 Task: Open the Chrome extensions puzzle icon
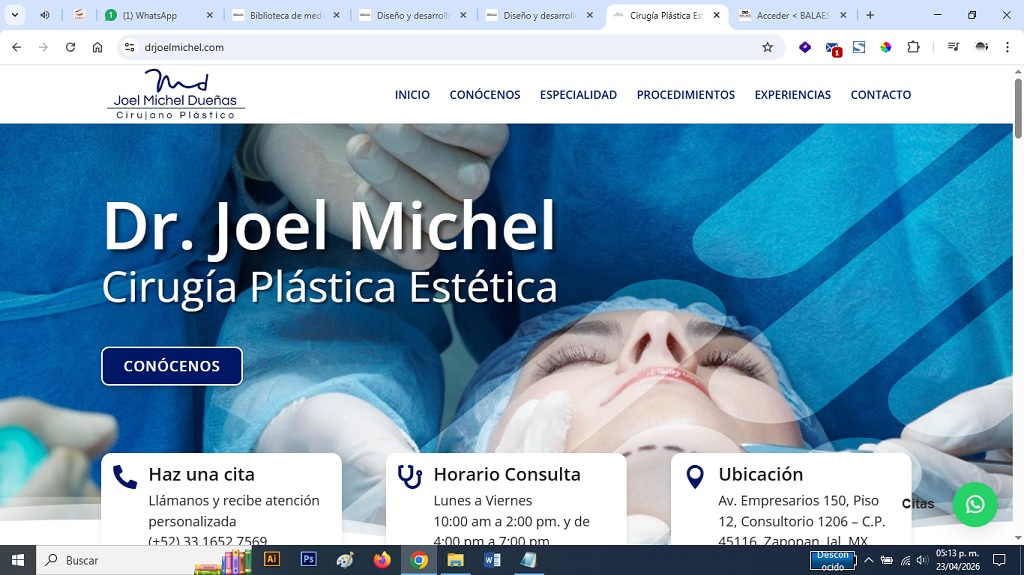(x=913, y=47)
